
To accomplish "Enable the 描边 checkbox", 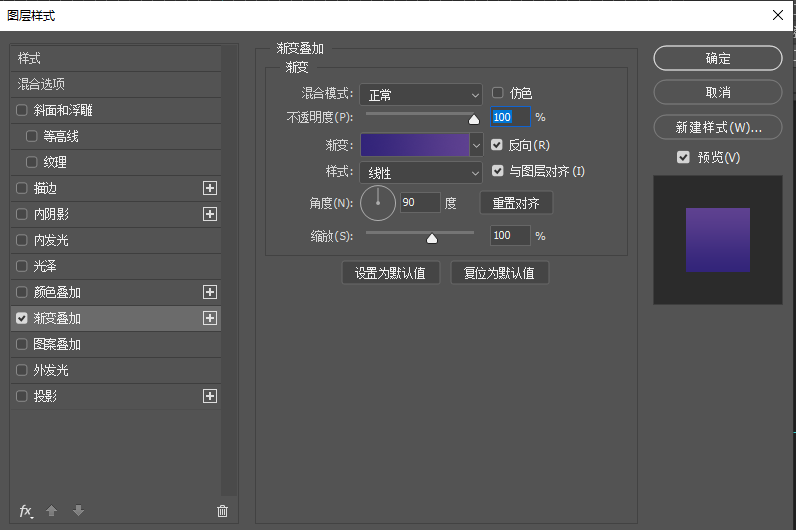I will click(22, 188).
